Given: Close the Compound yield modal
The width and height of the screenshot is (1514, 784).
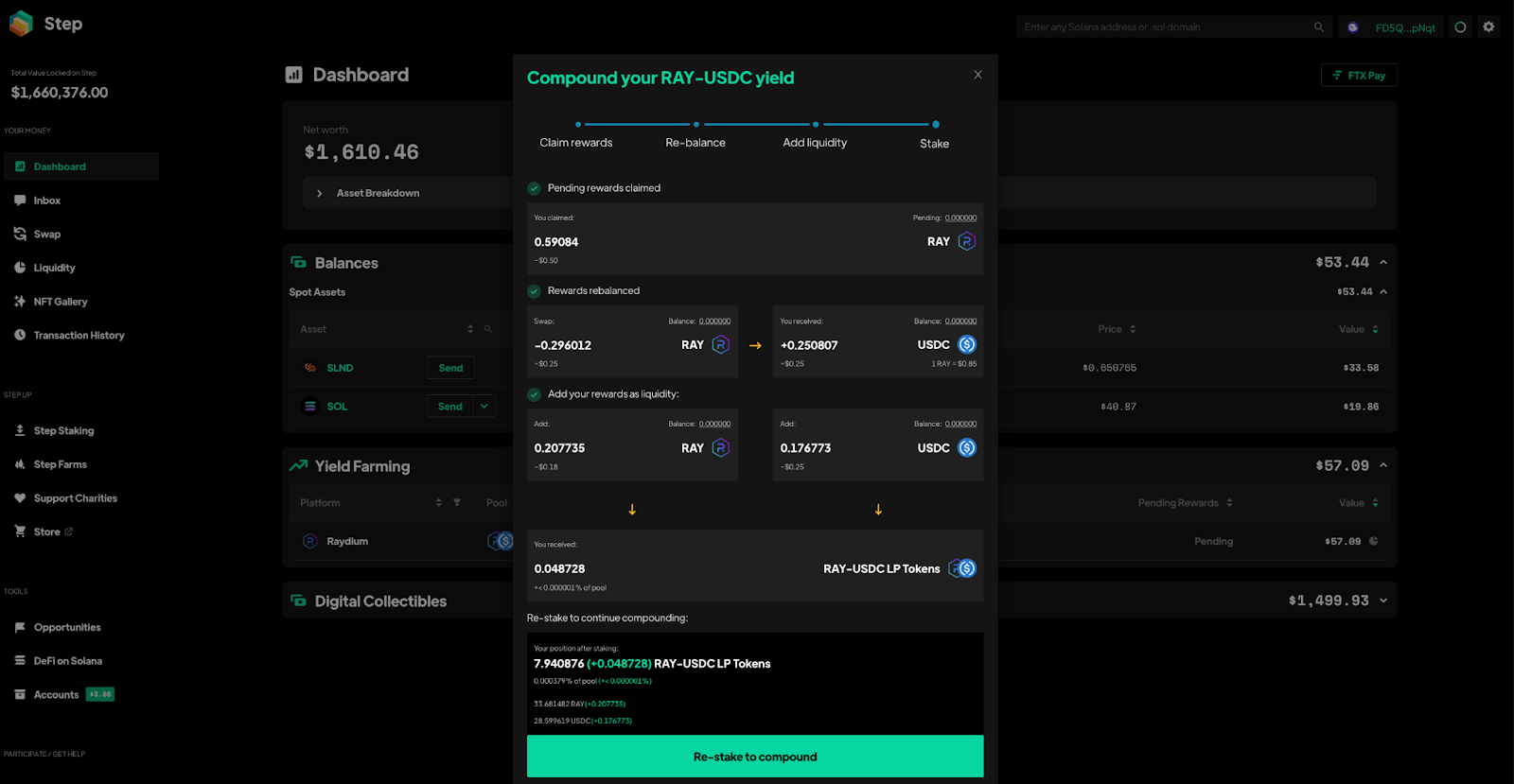Looking at the screenshot, I should click(977, 75).
